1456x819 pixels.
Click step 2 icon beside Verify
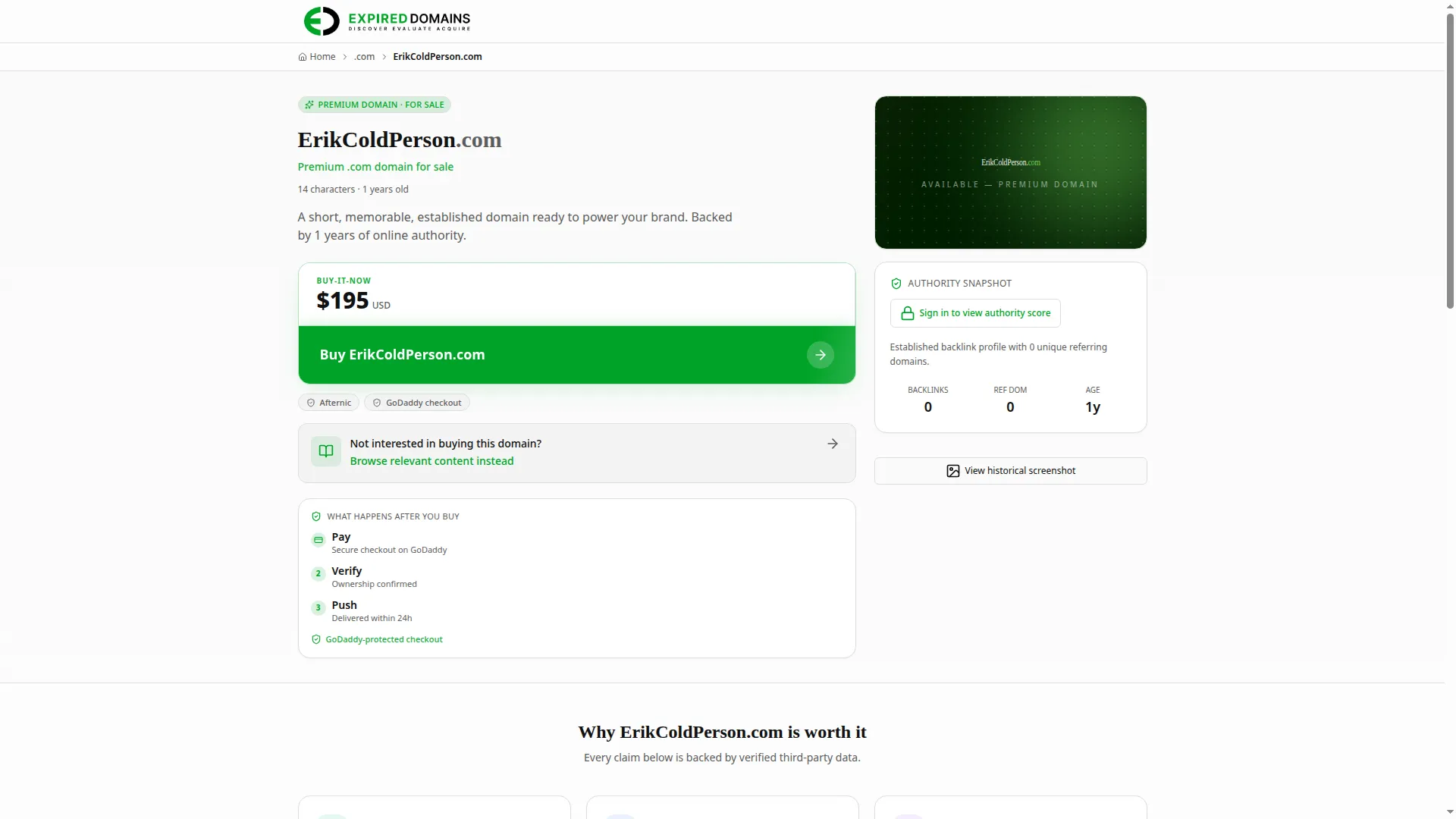tap(318, 574)
